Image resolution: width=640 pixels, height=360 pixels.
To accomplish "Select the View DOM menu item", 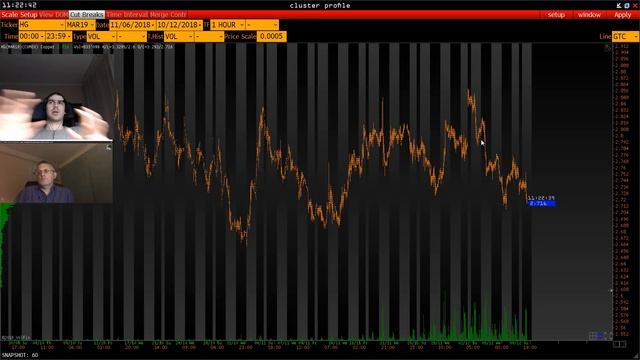I will (53, 15).
